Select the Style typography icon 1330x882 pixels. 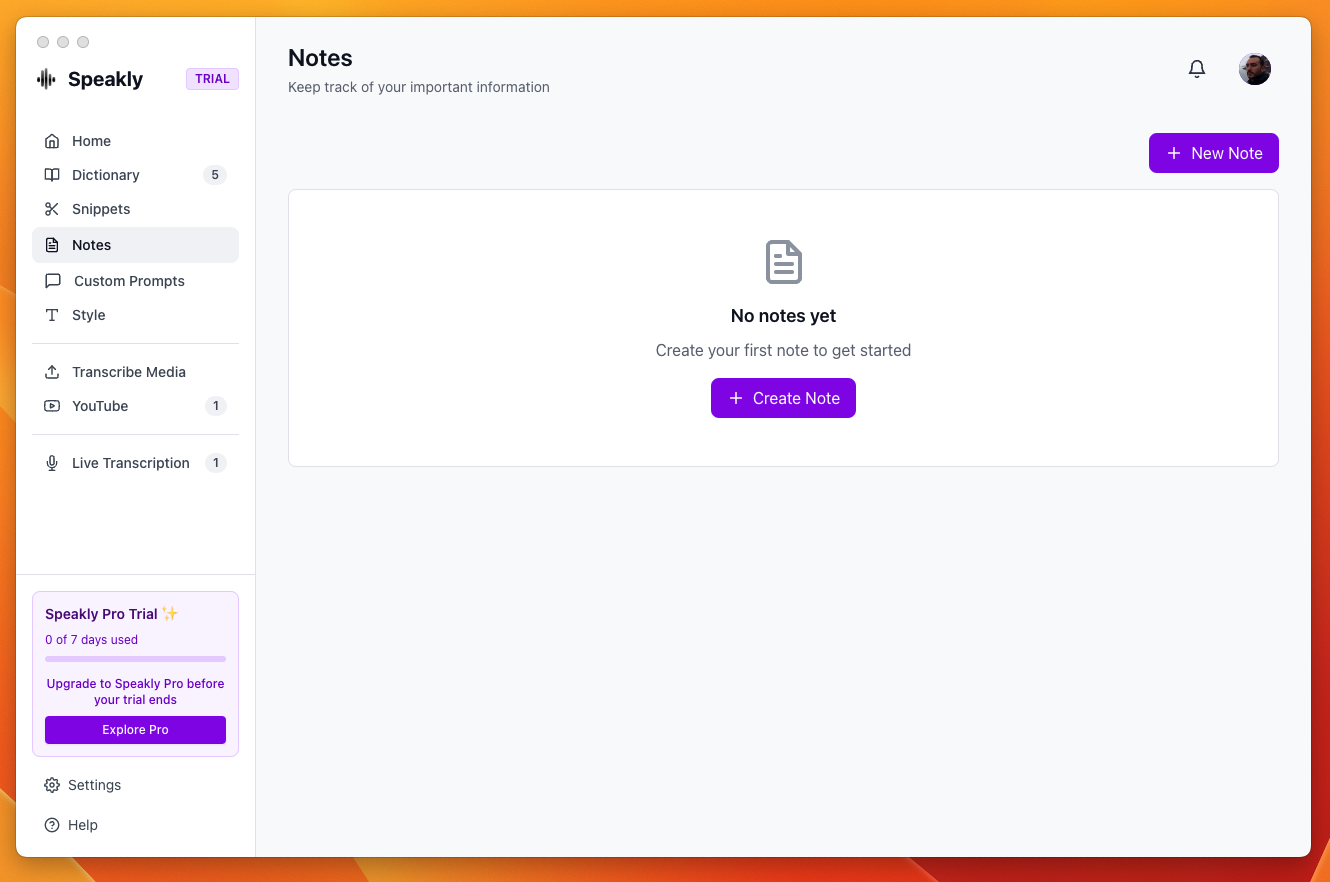click(52, 315)
